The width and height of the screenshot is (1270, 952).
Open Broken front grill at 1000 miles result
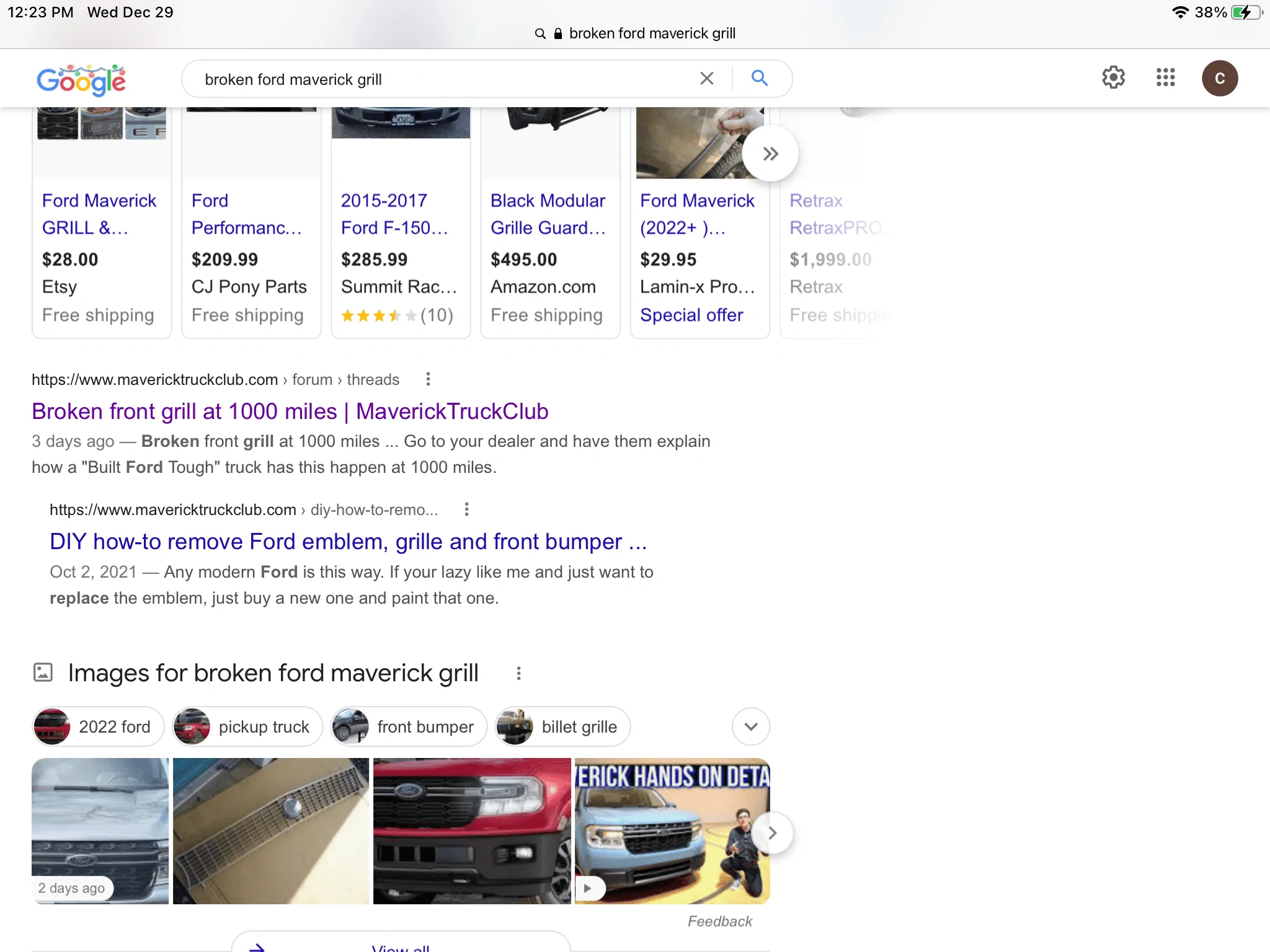coord(290,412)
